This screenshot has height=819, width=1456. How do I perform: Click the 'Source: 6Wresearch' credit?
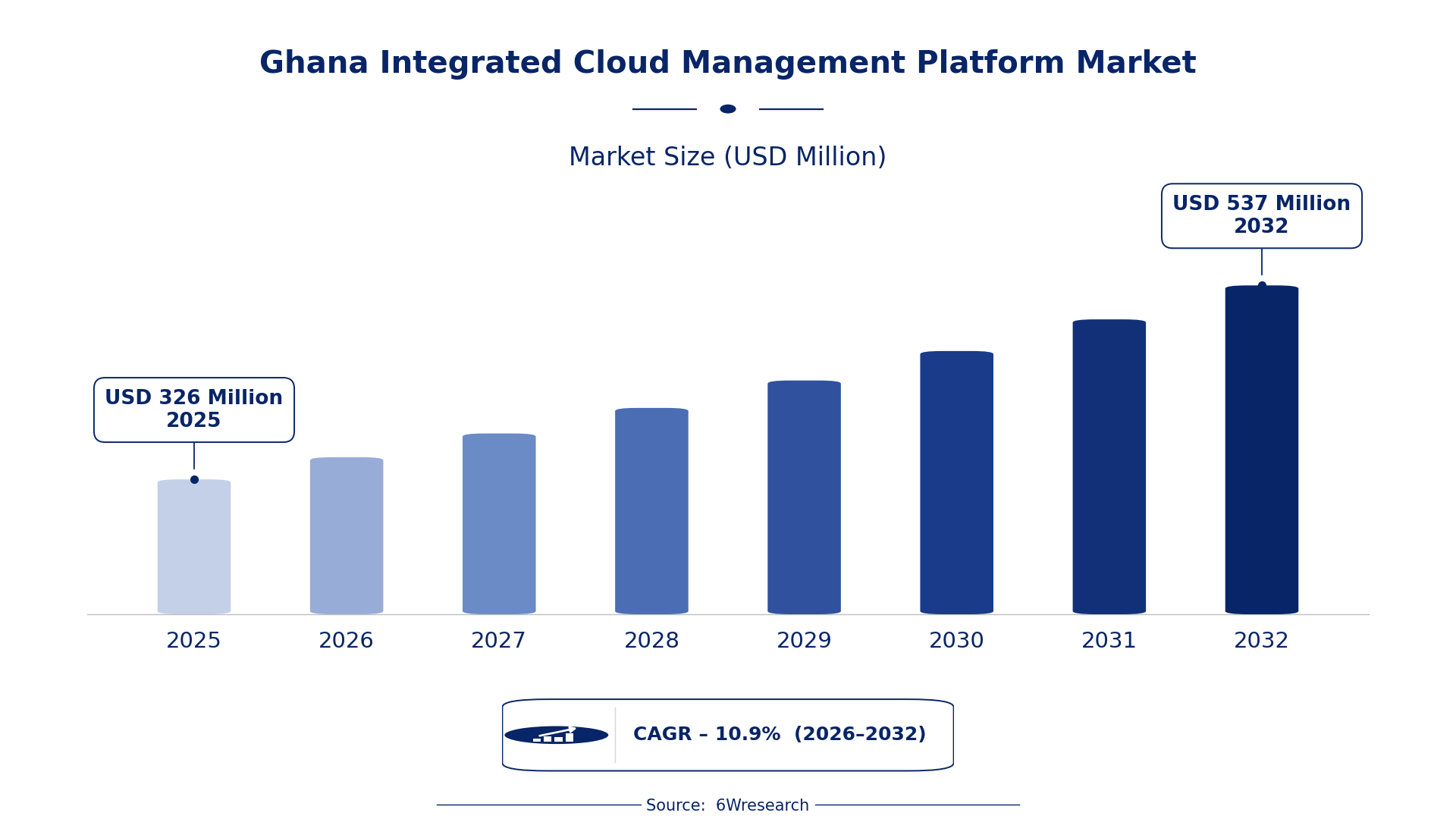728,805
